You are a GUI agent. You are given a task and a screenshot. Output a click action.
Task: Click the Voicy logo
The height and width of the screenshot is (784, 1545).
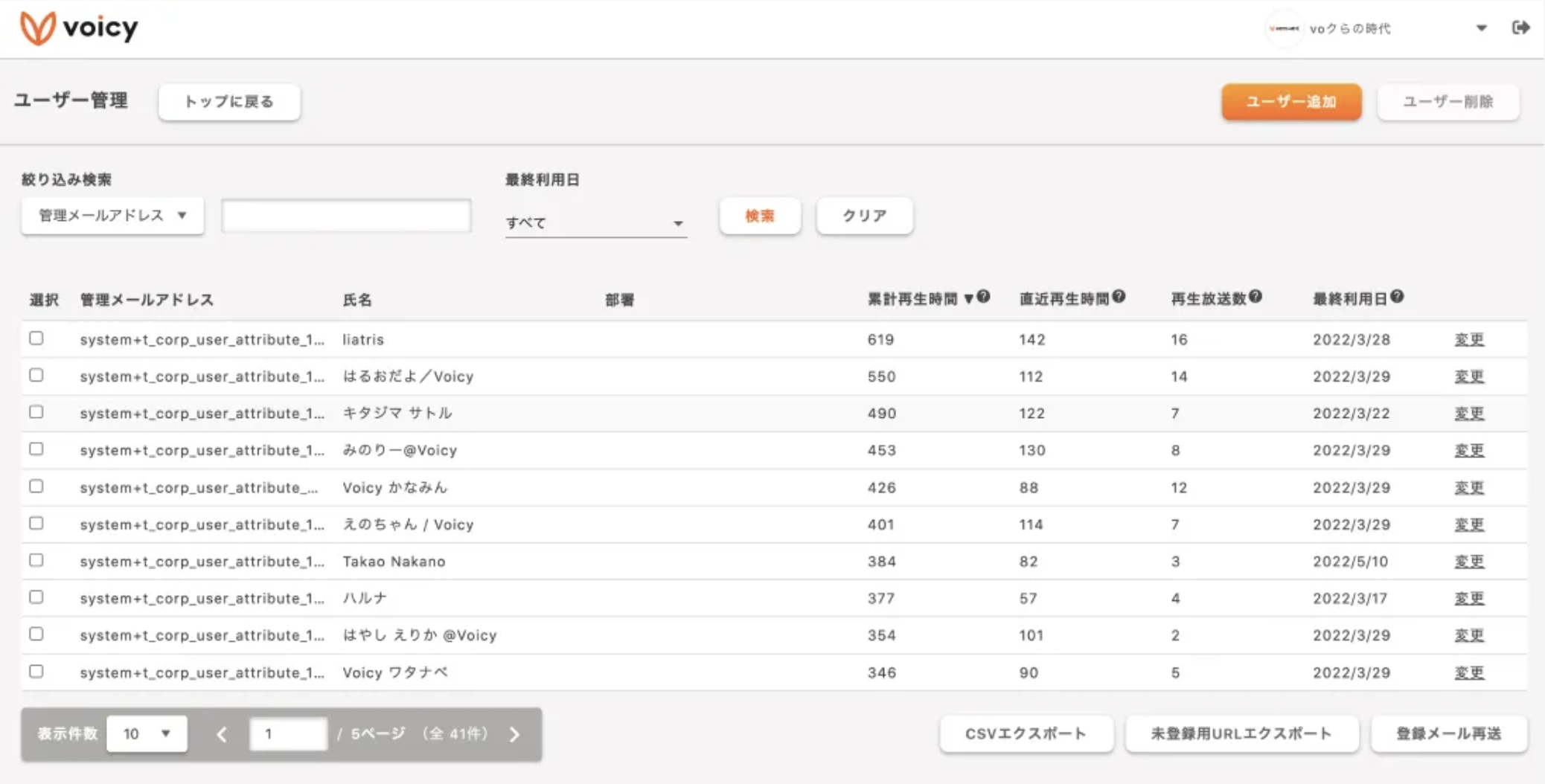coord(78,28)
